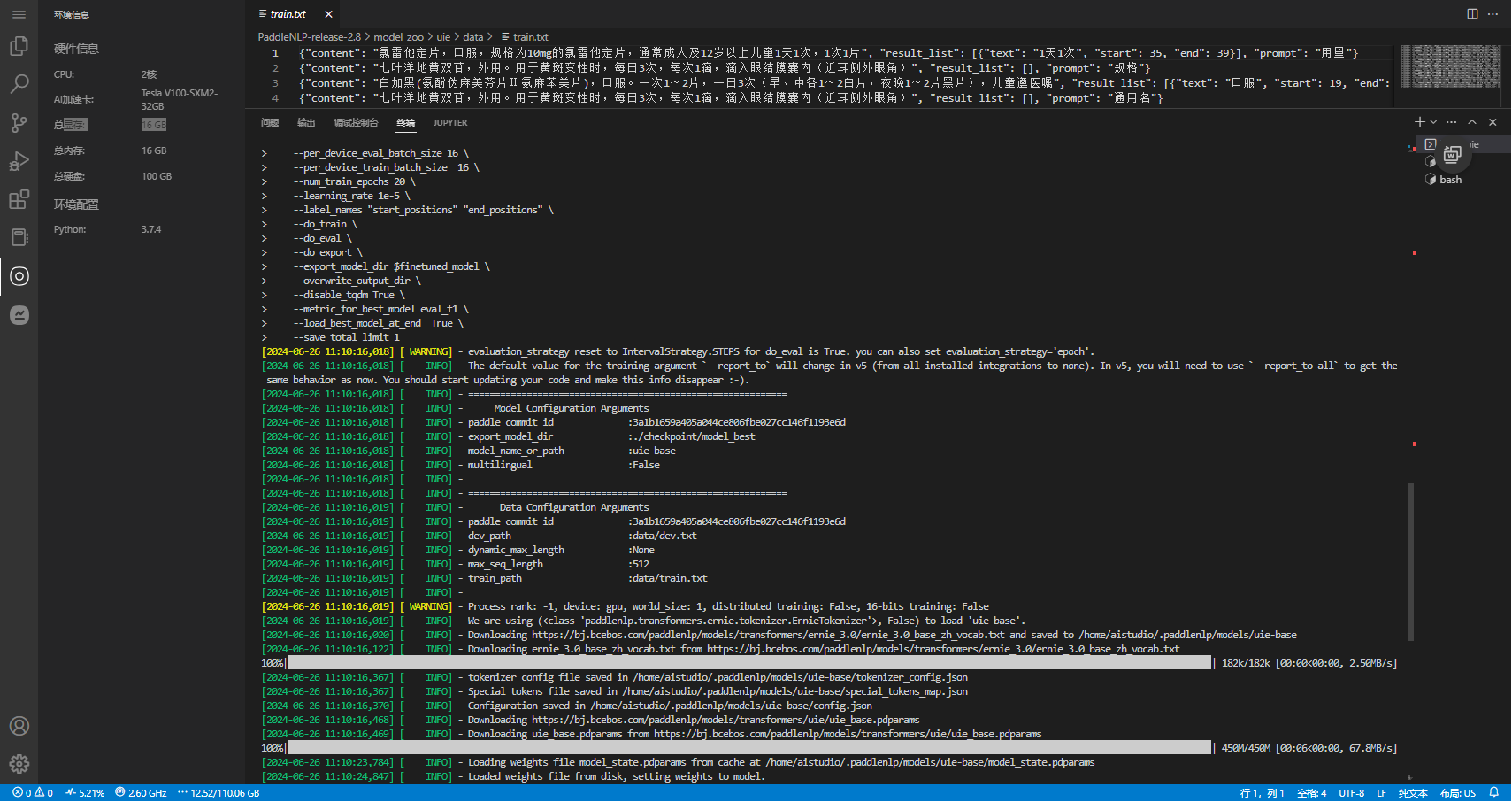Image resolution: width=1512 pixels, height=802 pixels.
Task: Click the 布局: US keyboard layout item
Action: pos(1457,793)
